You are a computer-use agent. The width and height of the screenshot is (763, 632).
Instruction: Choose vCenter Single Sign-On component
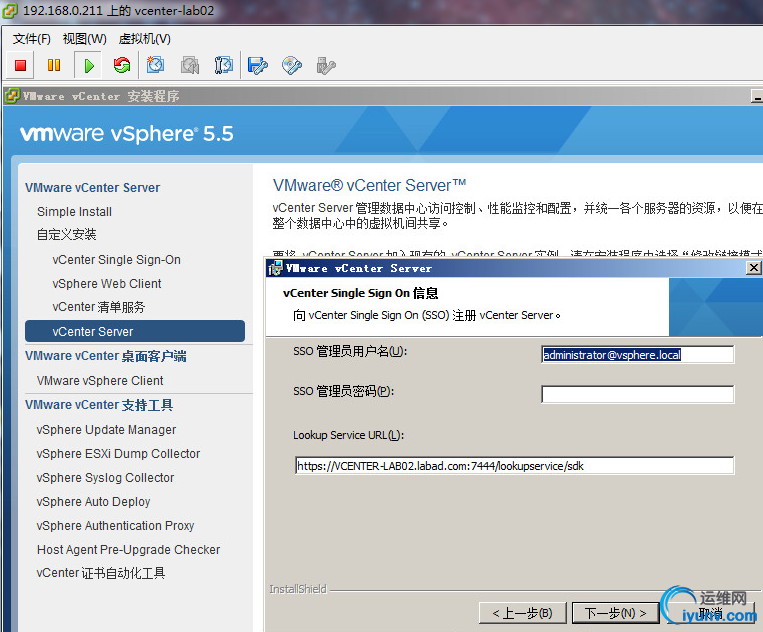point(117,260)
